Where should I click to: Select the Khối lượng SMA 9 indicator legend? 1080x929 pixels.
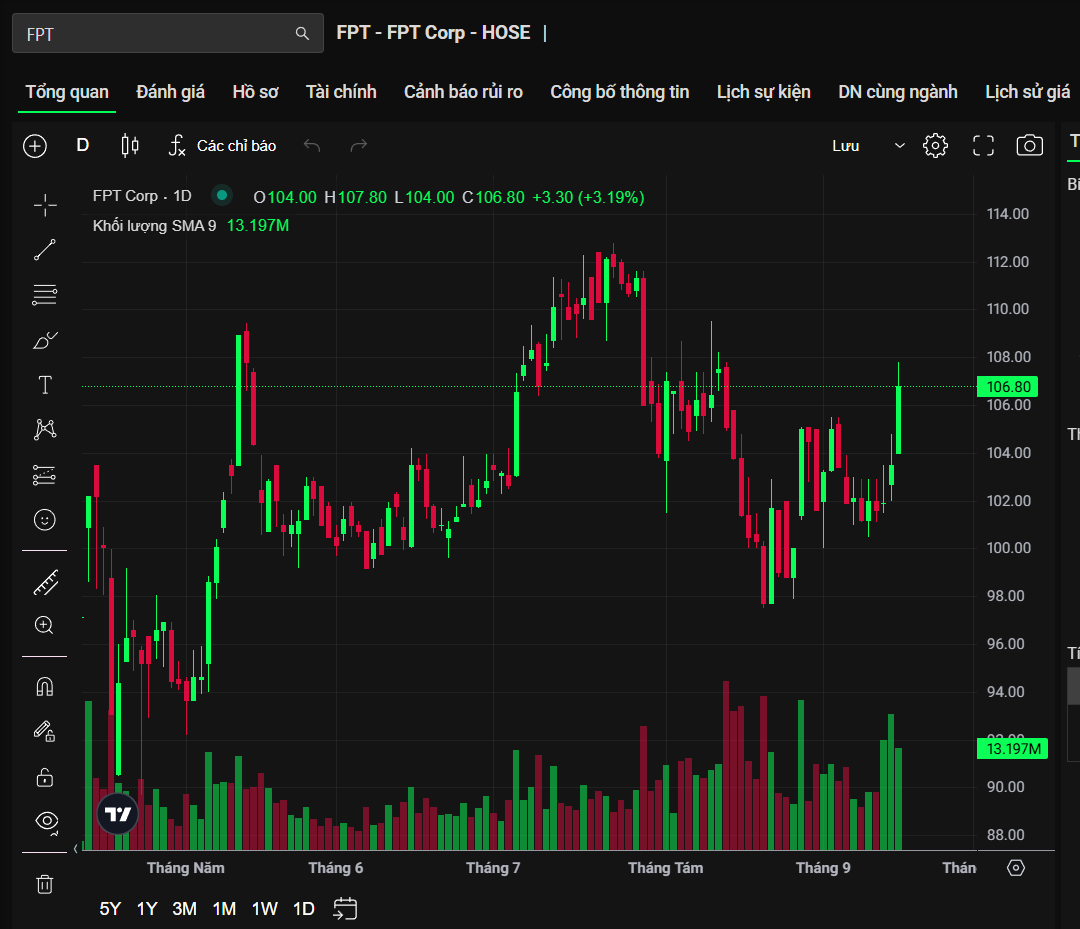(x=154, y=226)
